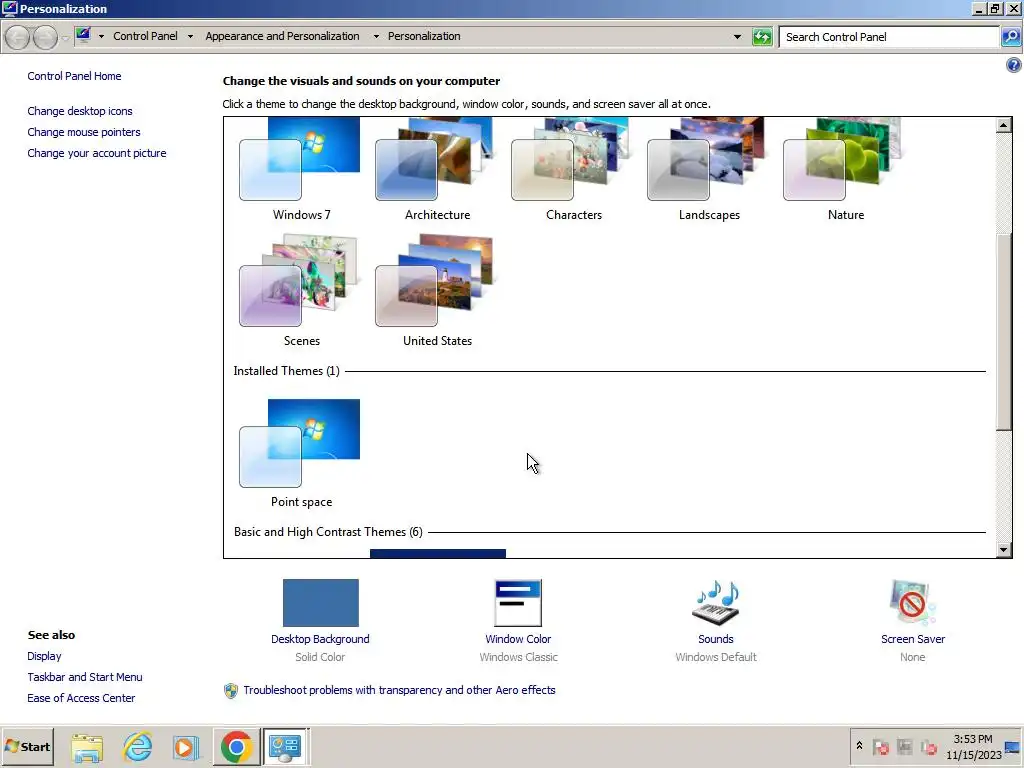Click the Search Control Panel field

(x=889, y=37)
